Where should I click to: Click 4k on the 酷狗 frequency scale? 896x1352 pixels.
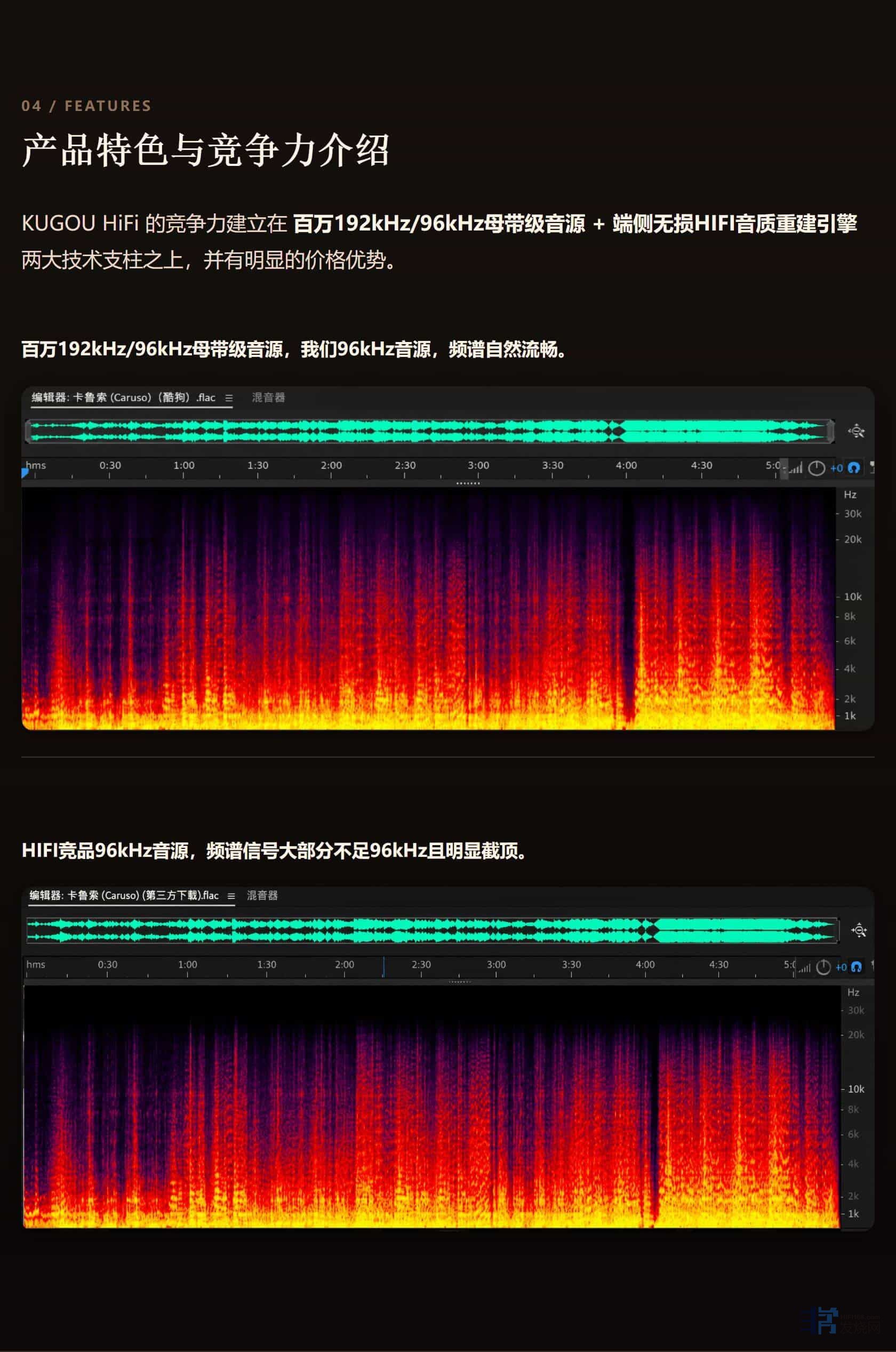pos(850,669)
